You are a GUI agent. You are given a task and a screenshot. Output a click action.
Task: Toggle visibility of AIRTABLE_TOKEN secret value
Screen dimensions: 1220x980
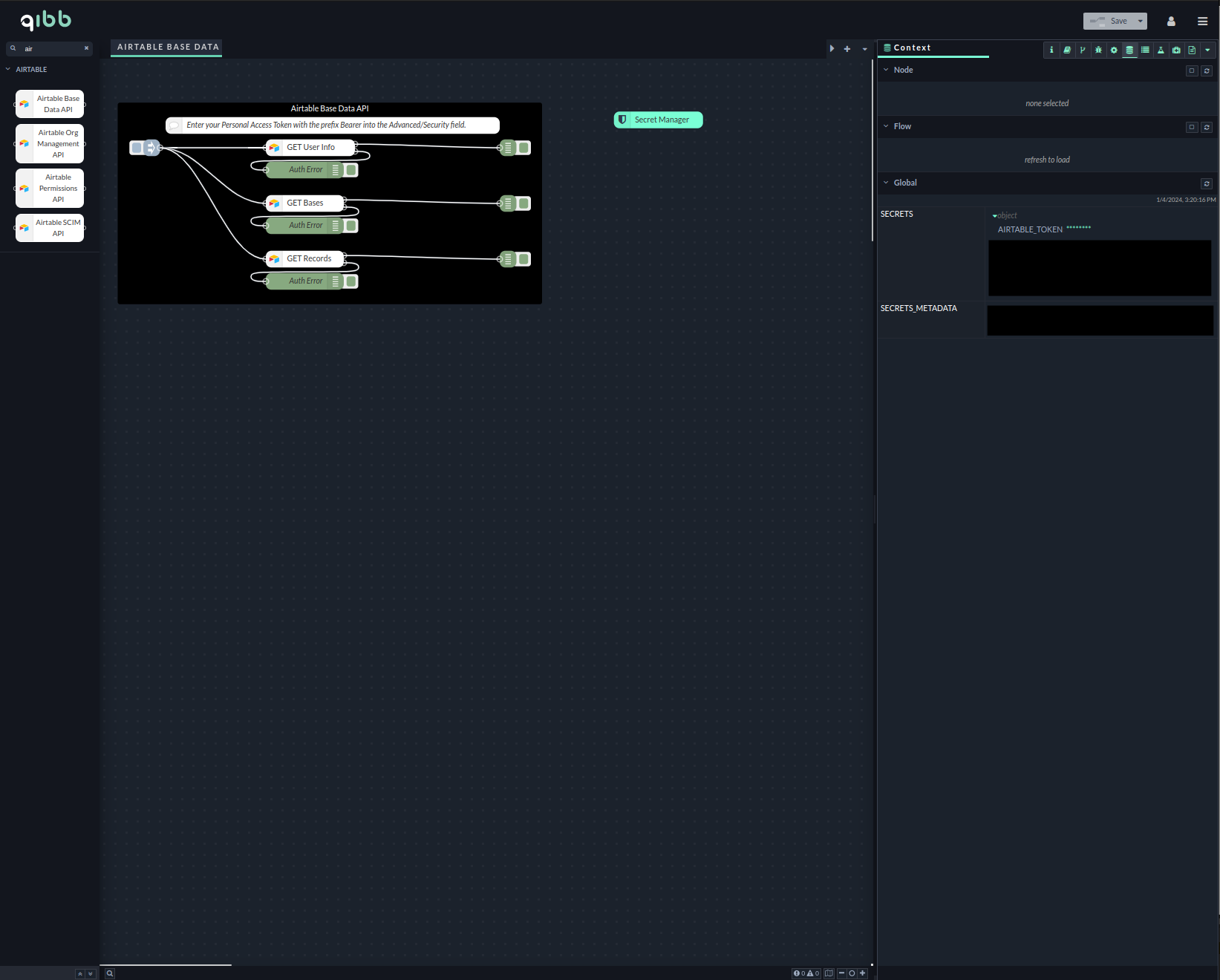coord(1077,229)
